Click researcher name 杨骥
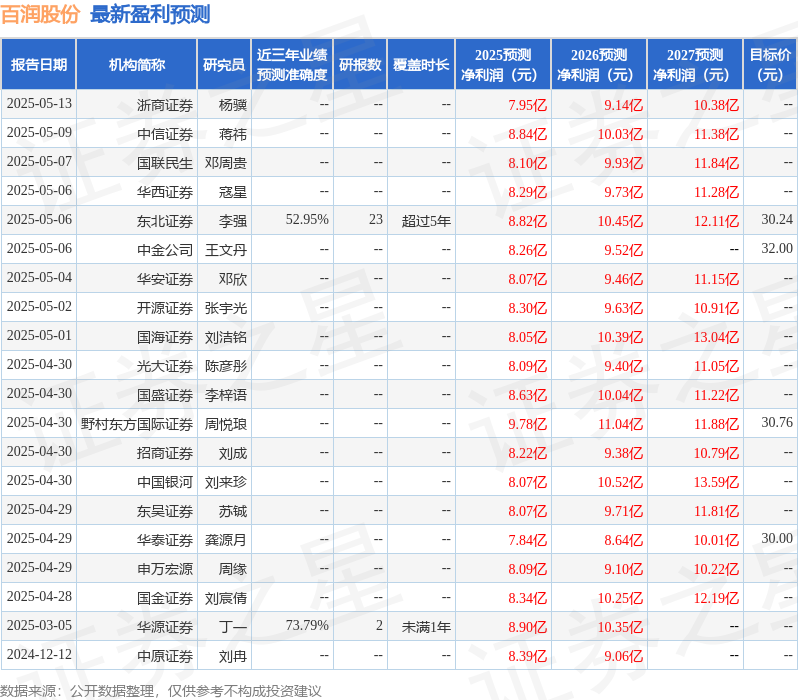Image resolution: width=798 pixels, height=700 pixels. point(233,105)
